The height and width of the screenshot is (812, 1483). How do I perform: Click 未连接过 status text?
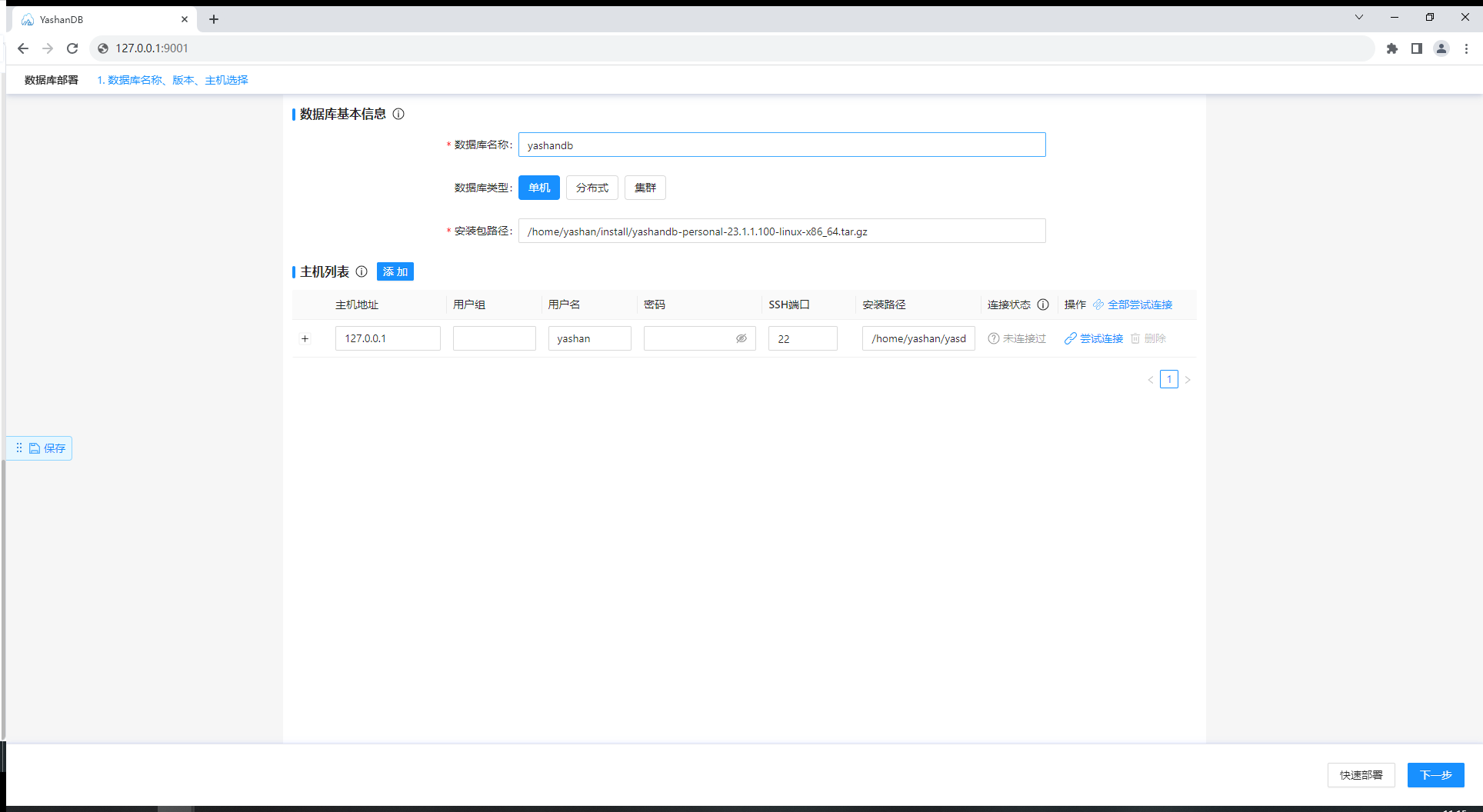(1025, 338)
